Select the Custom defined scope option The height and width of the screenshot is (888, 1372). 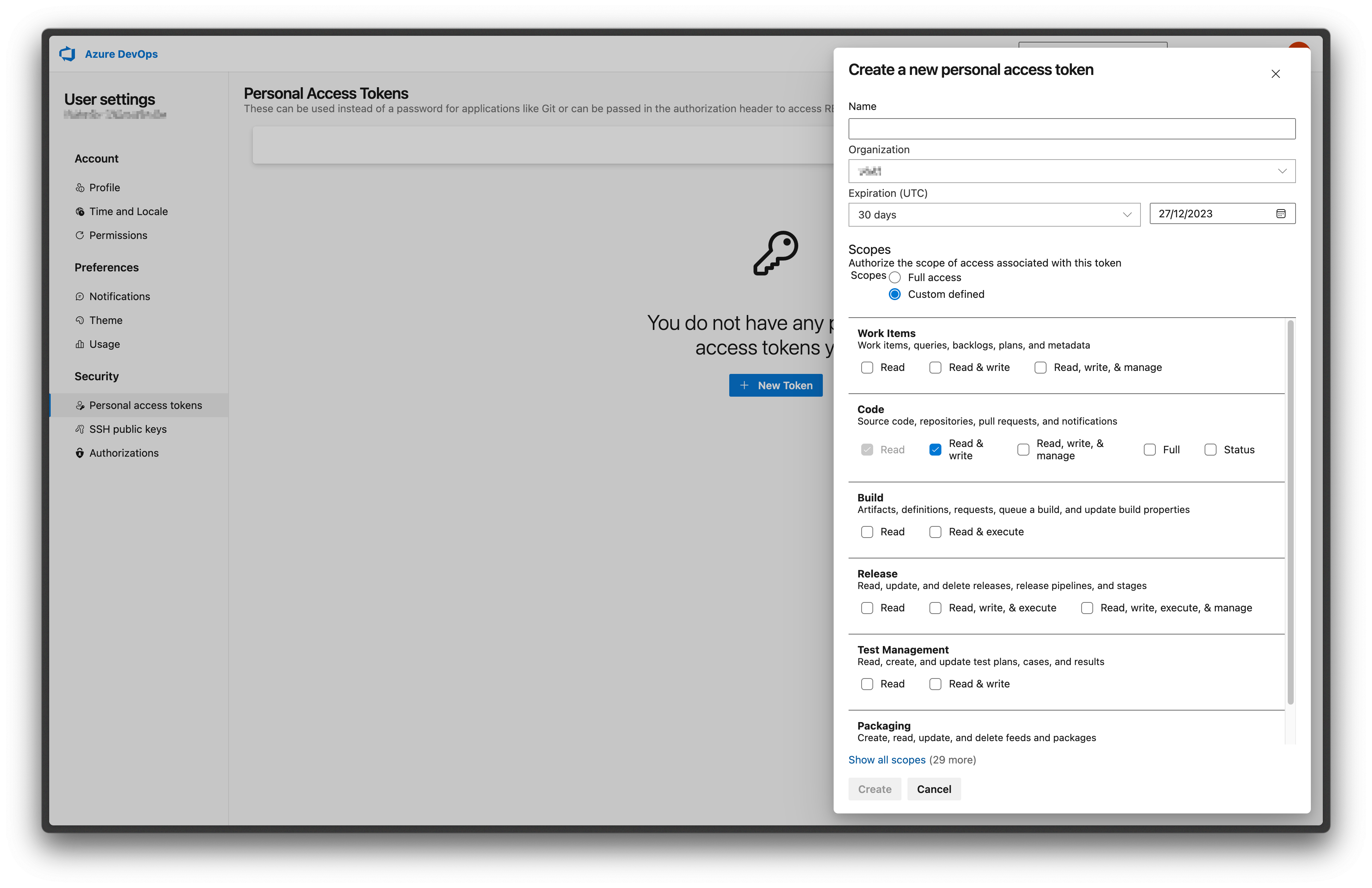click(895, 295)
